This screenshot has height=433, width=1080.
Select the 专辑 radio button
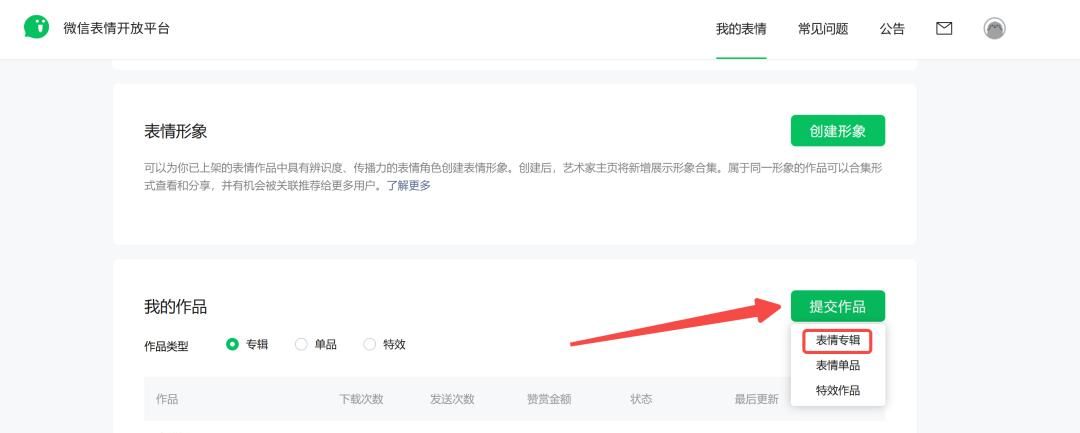coord(232,344)
